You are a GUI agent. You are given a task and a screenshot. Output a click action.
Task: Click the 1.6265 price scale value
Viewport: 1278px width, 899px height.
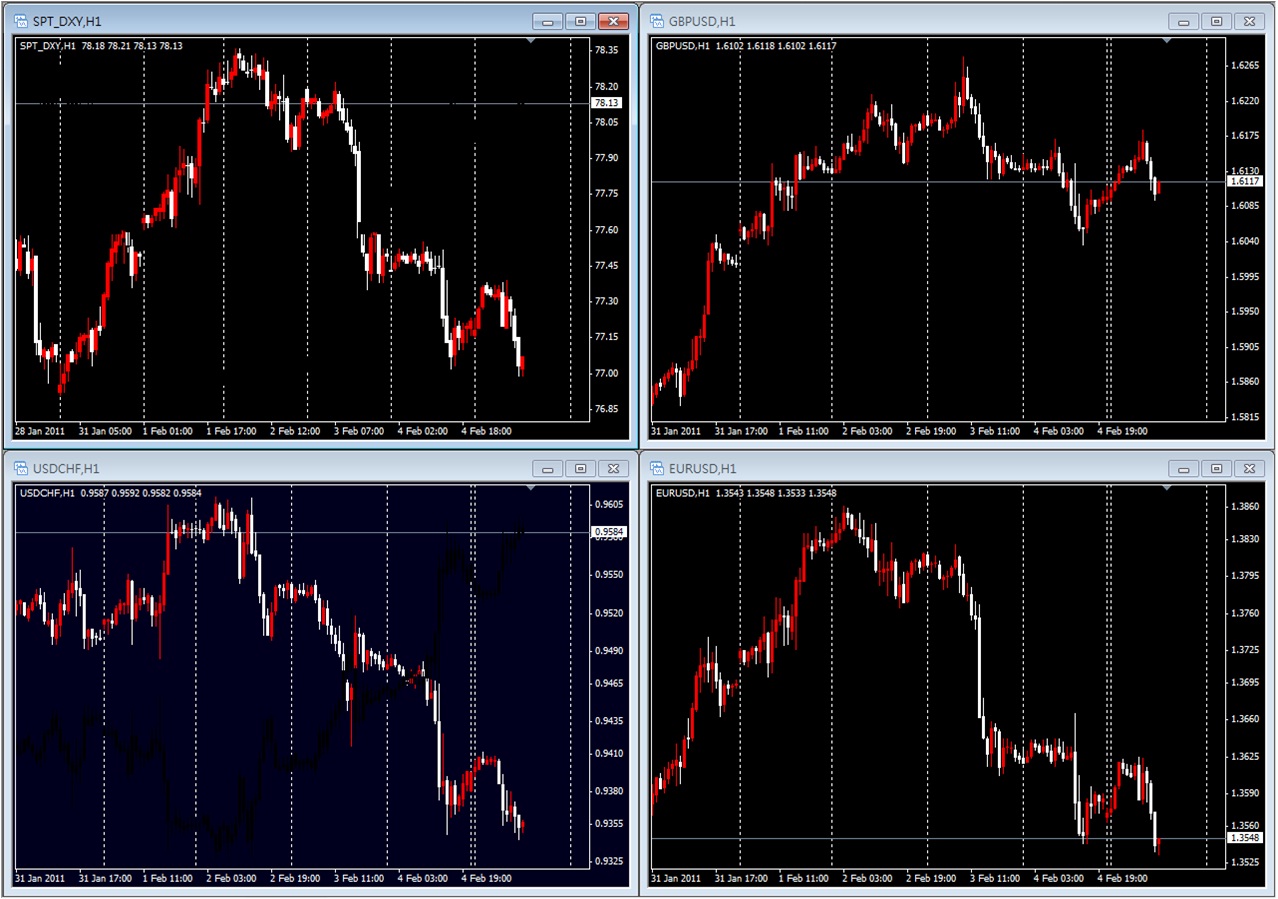pyautogui.click(x=1244, y=65)
